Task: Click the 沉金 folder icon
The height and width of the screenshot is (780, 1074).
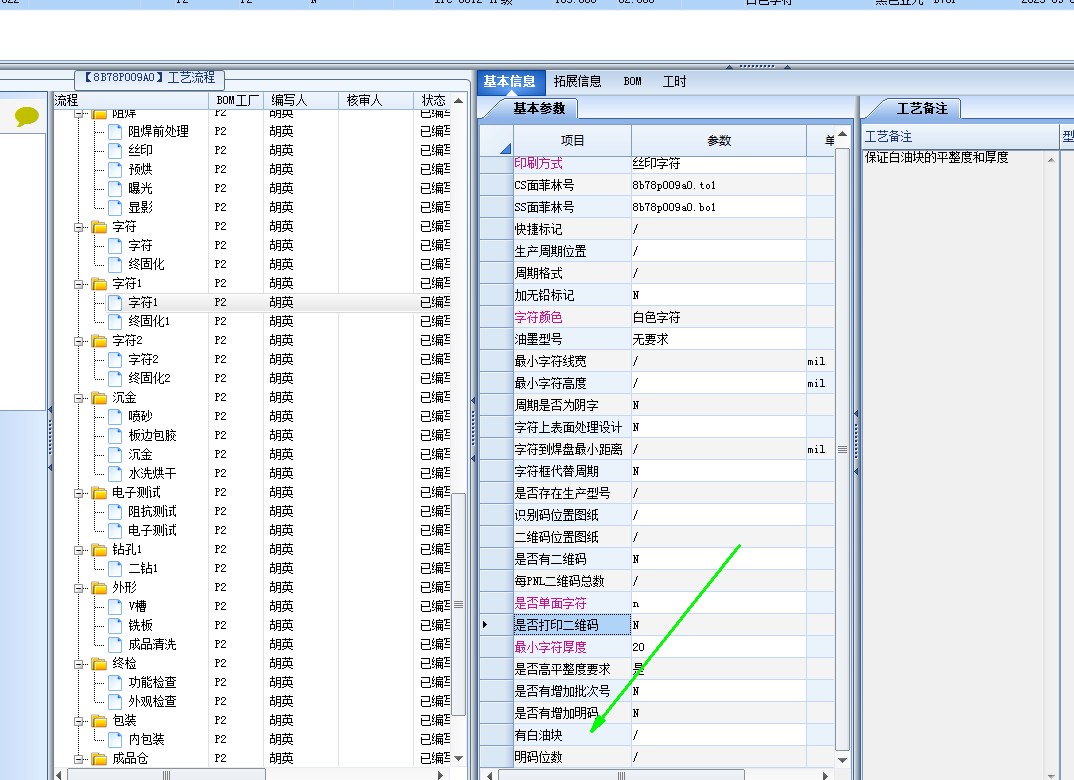Action: pyautogui.click(x=99, y=398)
